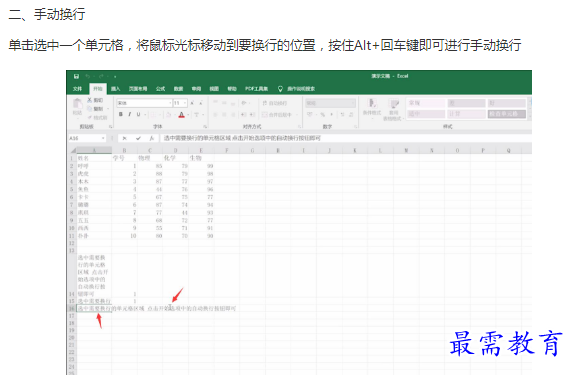The height and width of the screenshot is (375, 571).
Task: Click the select-all corner of the sheet
Action: (x=73, y=150)
